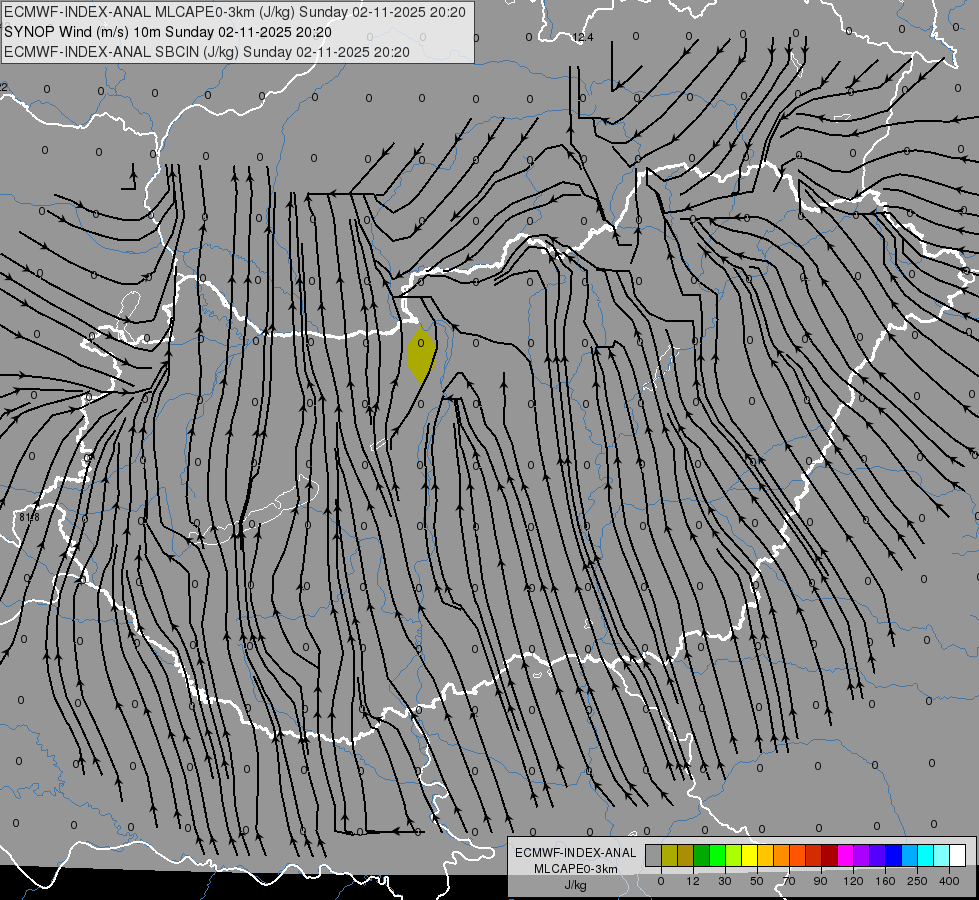Select the red-orange swatch starting at 70
This screenshot has width=979, height=900.
(x=797, y=855)
